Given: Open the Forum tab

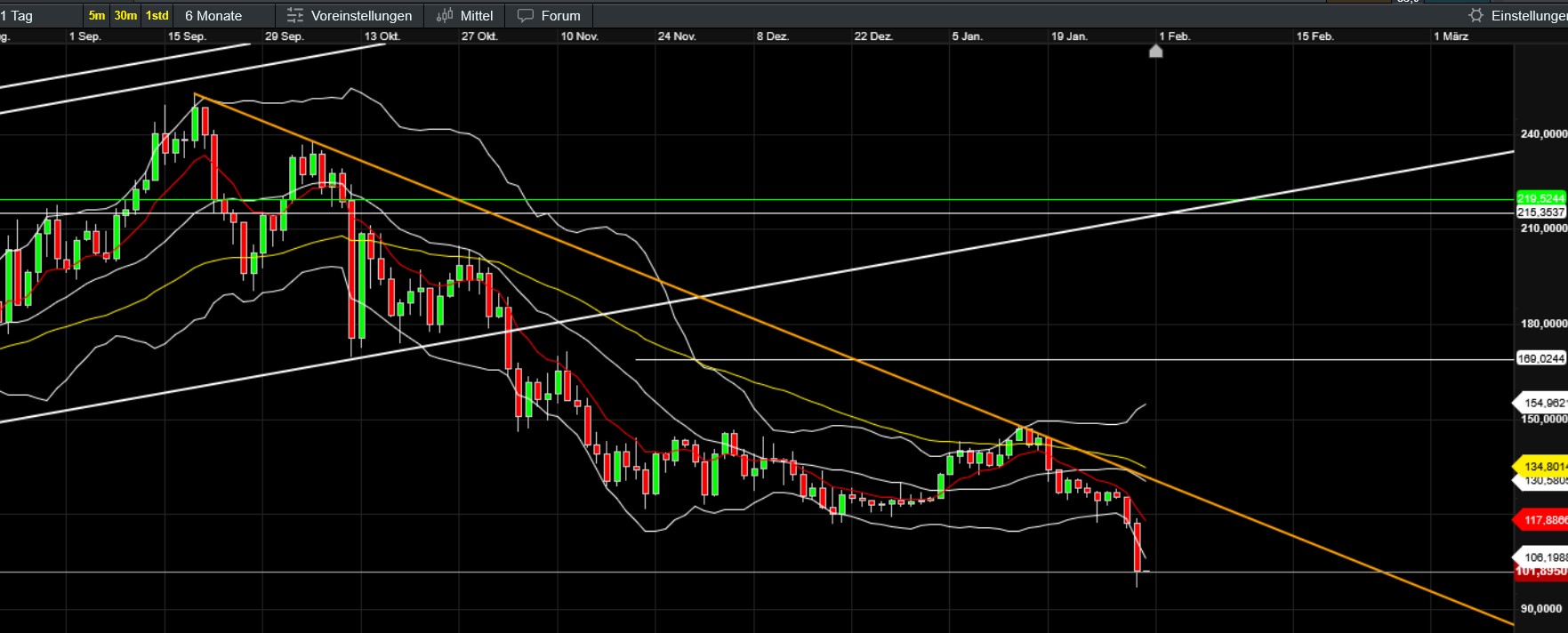Looking at the screenshot, I should (x=560, y=16).
